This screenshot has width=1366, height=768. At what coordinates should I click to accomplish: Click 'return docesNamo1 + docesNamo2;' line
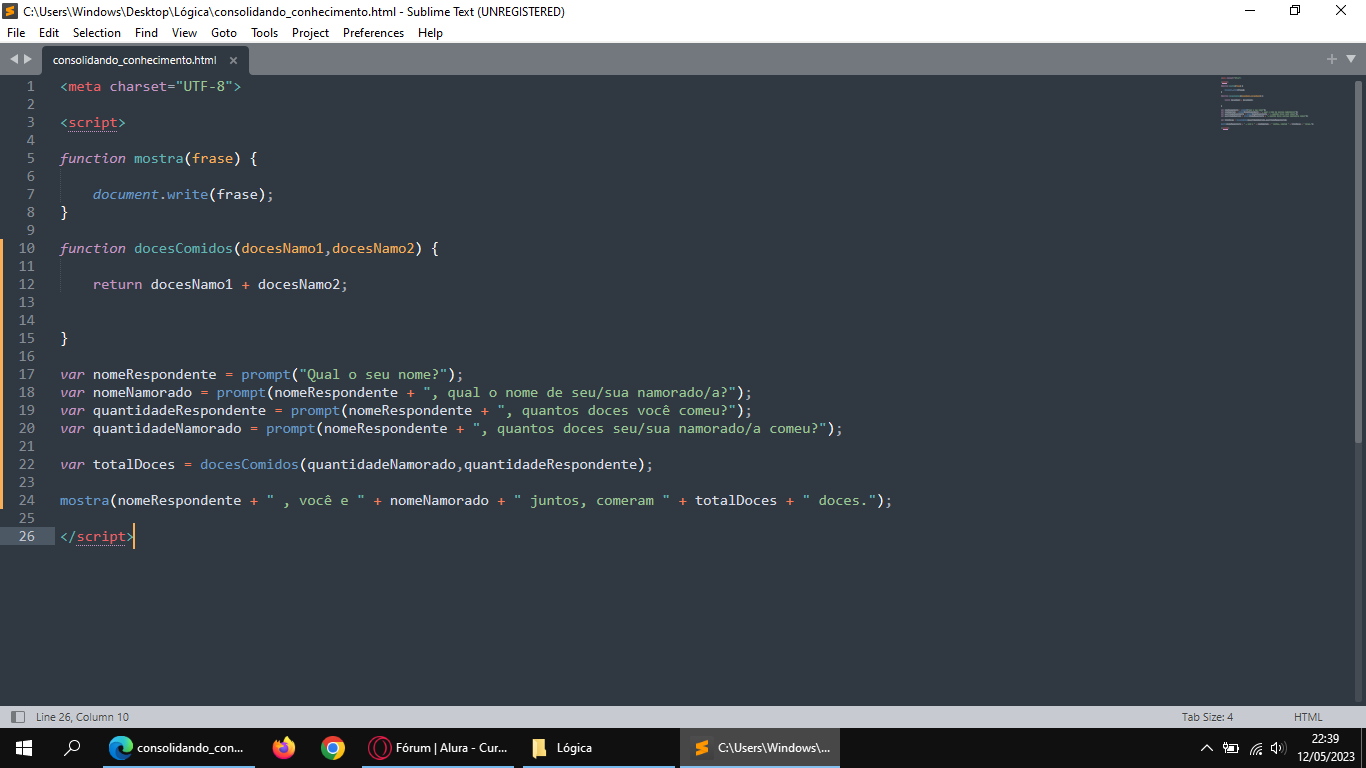(x=220, y=284)
